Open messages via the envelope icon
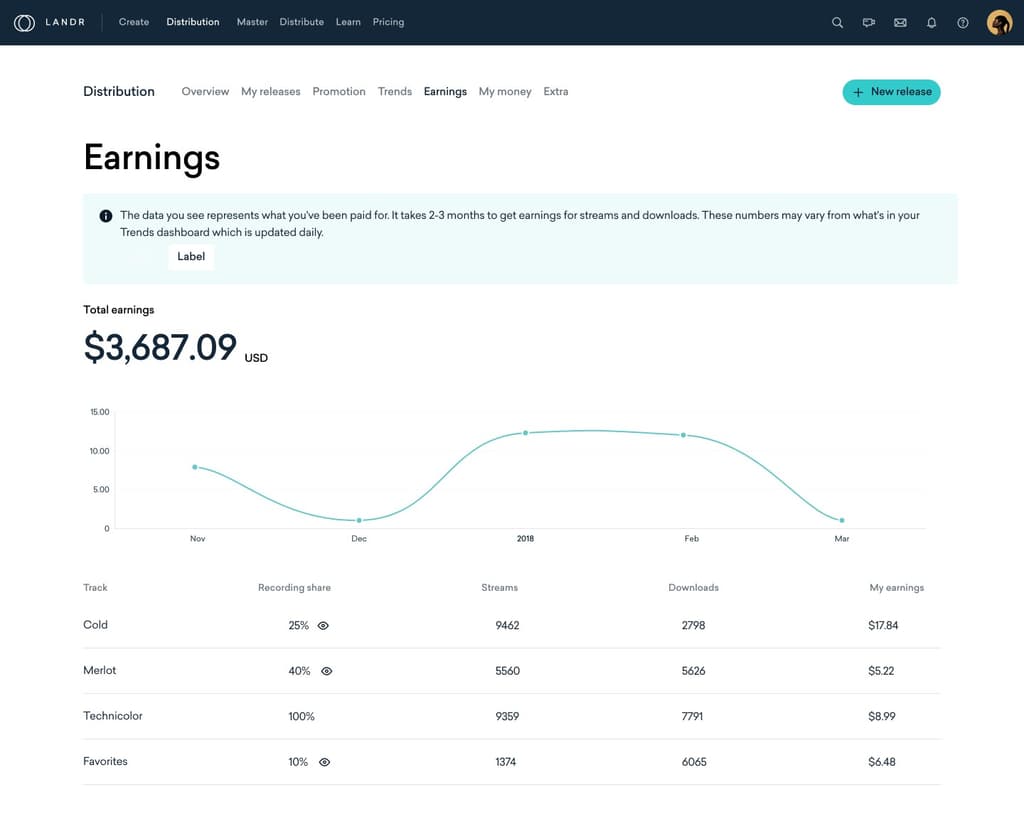1024x836 pixels. [900, 22]
